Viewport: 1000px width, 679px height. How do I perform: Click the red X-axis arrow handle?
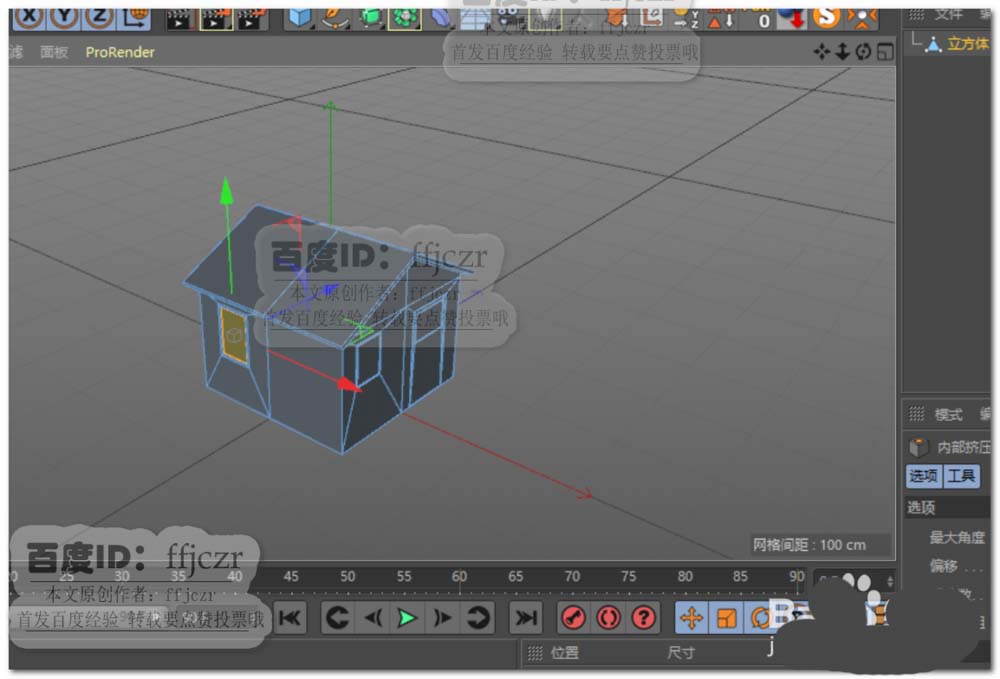tap(348, 384)
